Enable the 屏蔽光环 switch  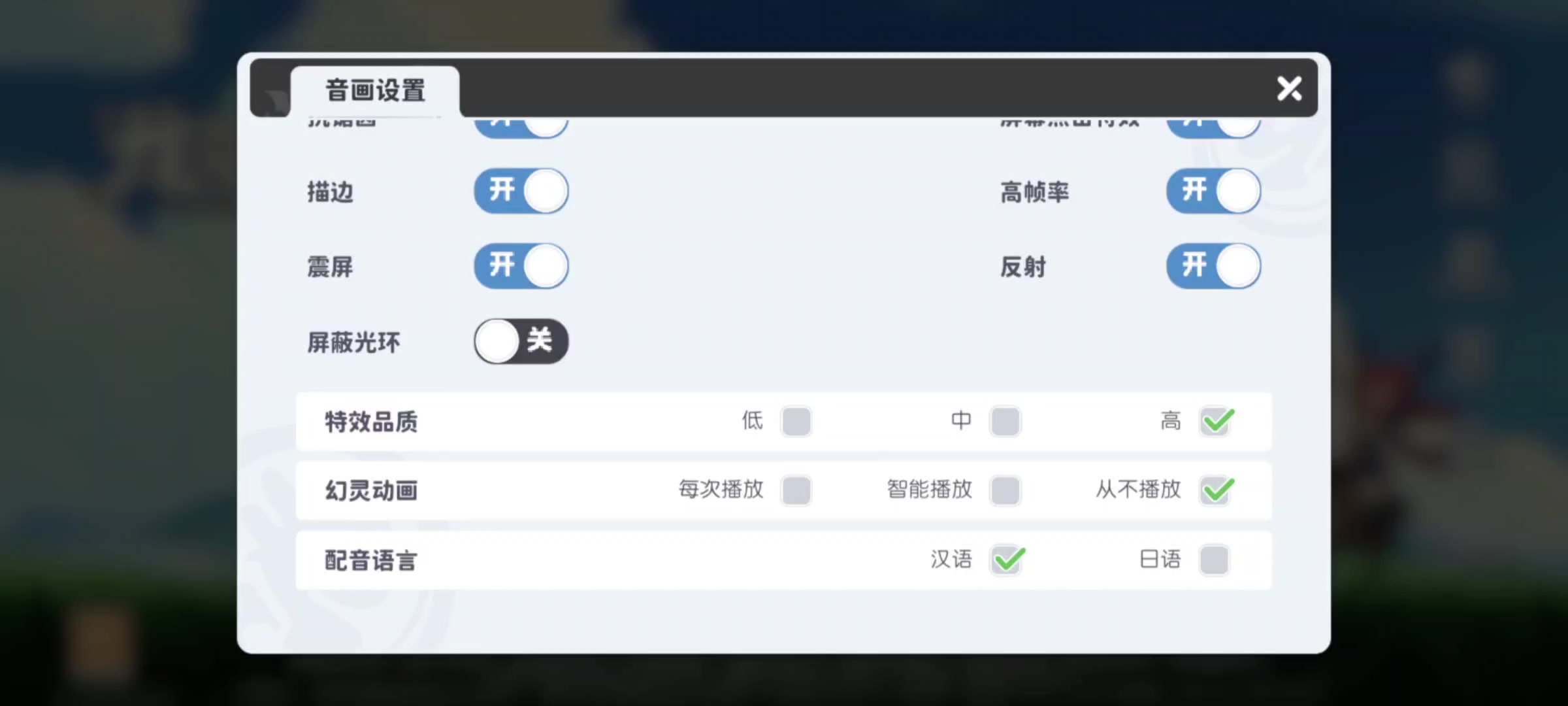click(521, 341)
